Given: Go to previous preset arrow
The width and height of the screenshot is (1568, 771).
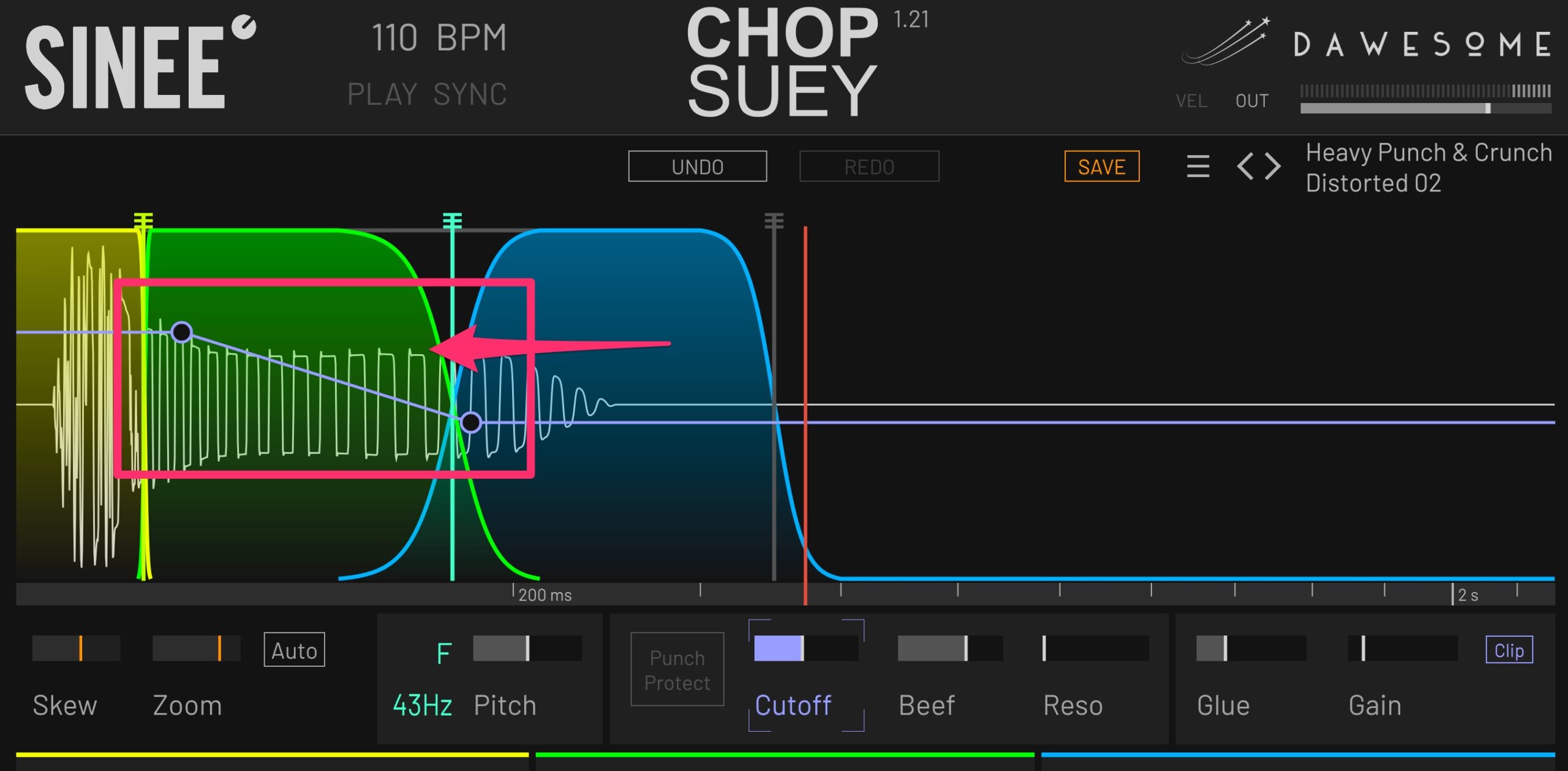Looking at the screenshot, I should click(1245, 166).
